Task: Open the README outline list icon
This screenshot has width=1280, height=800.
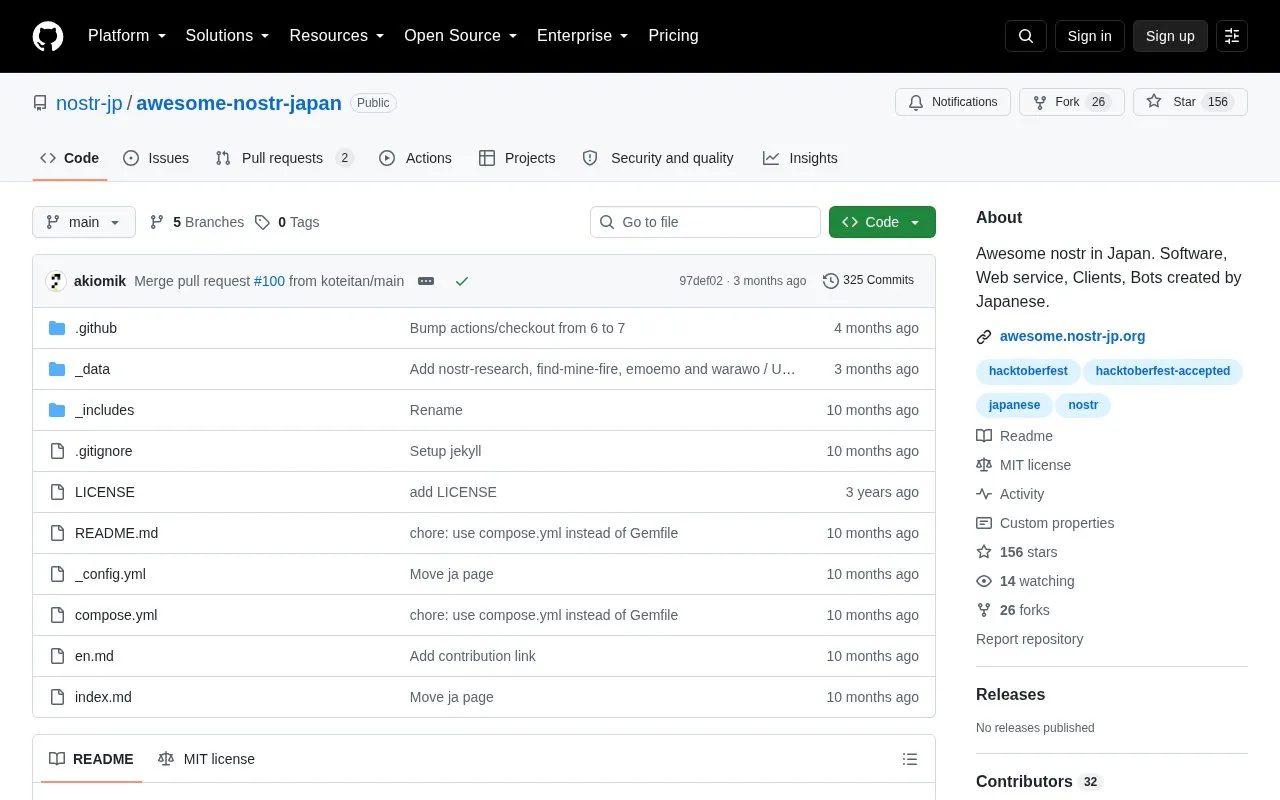Action: [910, 759]
